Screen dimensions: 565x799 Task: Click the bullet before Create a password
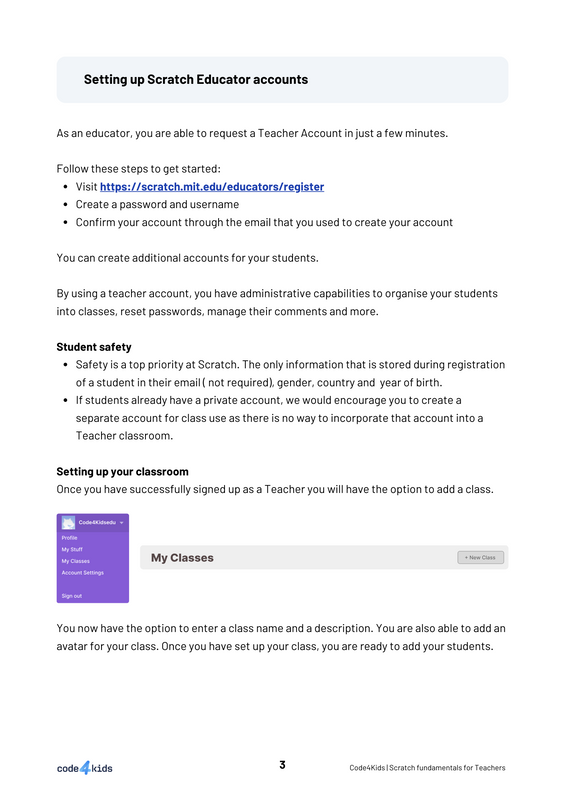click(65, 205)
